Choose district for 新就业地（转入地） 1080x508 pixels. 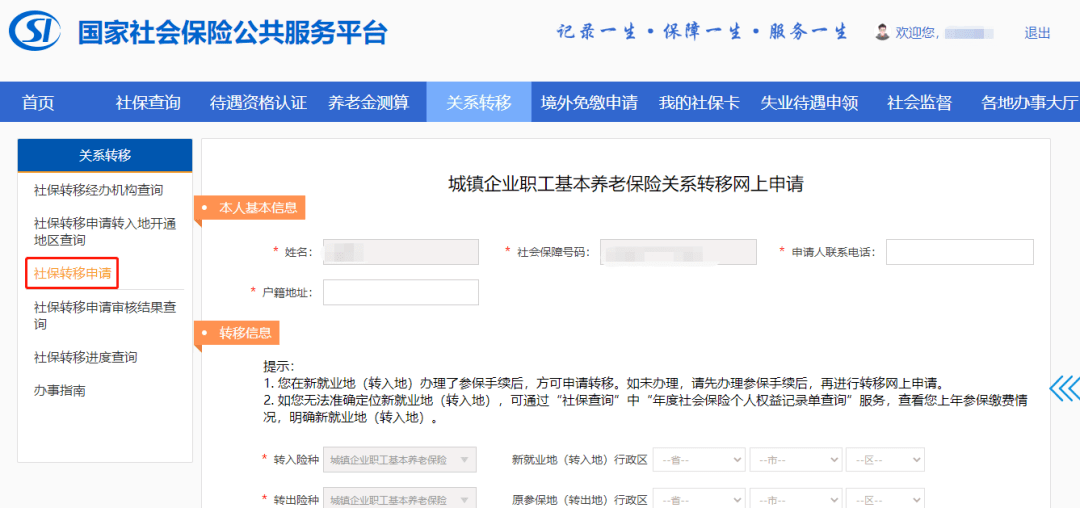tap(885, 460)
